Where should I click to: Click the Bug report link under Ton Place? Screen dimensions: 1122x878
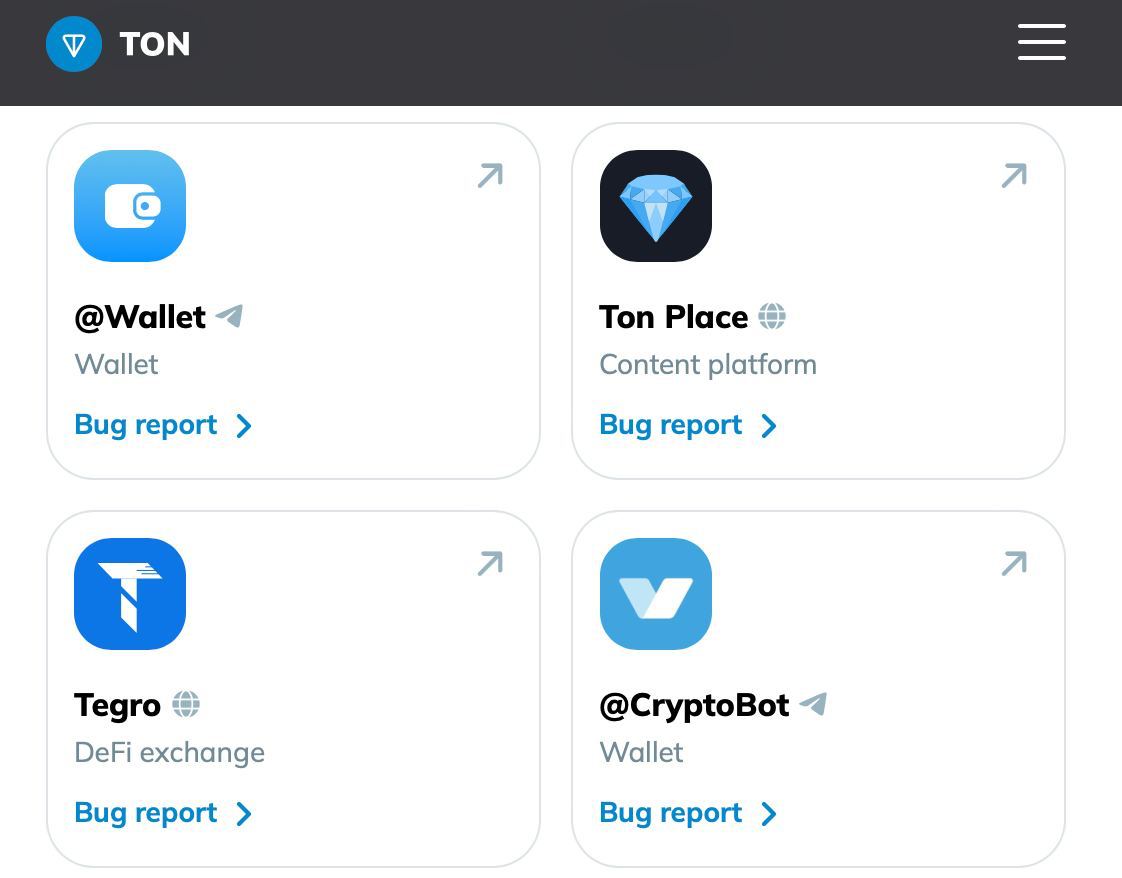tap(670, 425)
